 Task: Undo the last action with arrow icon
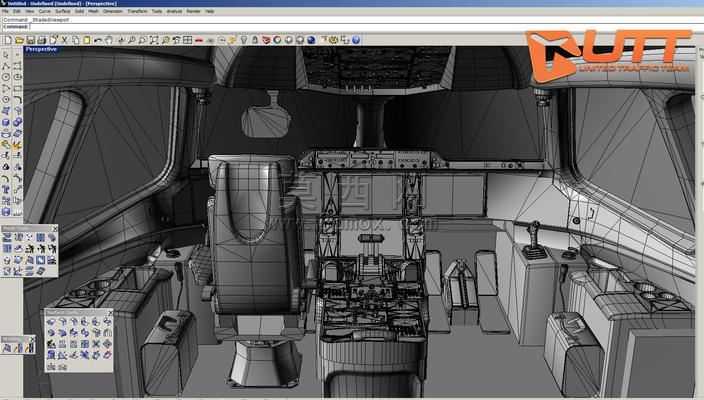pos(98,40)
